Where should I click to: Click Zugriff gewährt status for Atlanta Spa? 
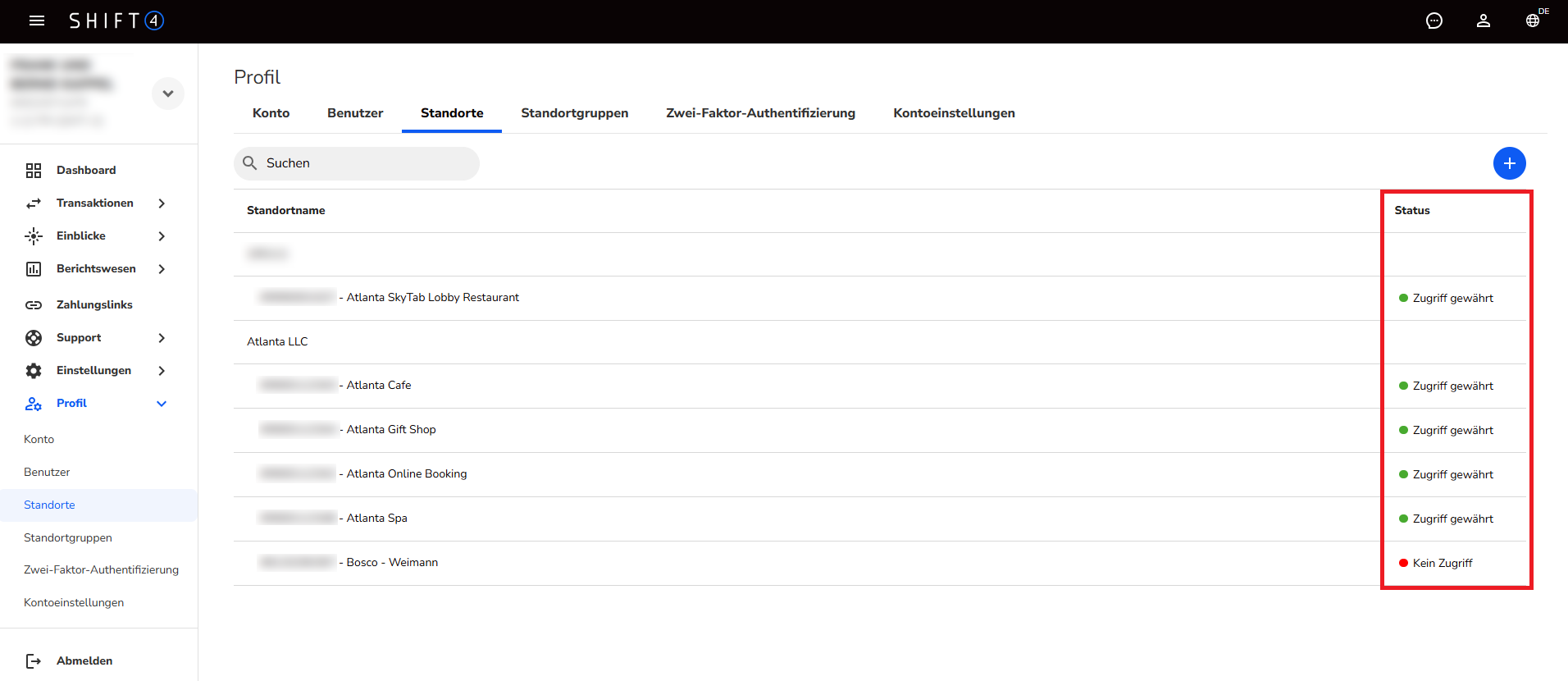point(1447,519)
